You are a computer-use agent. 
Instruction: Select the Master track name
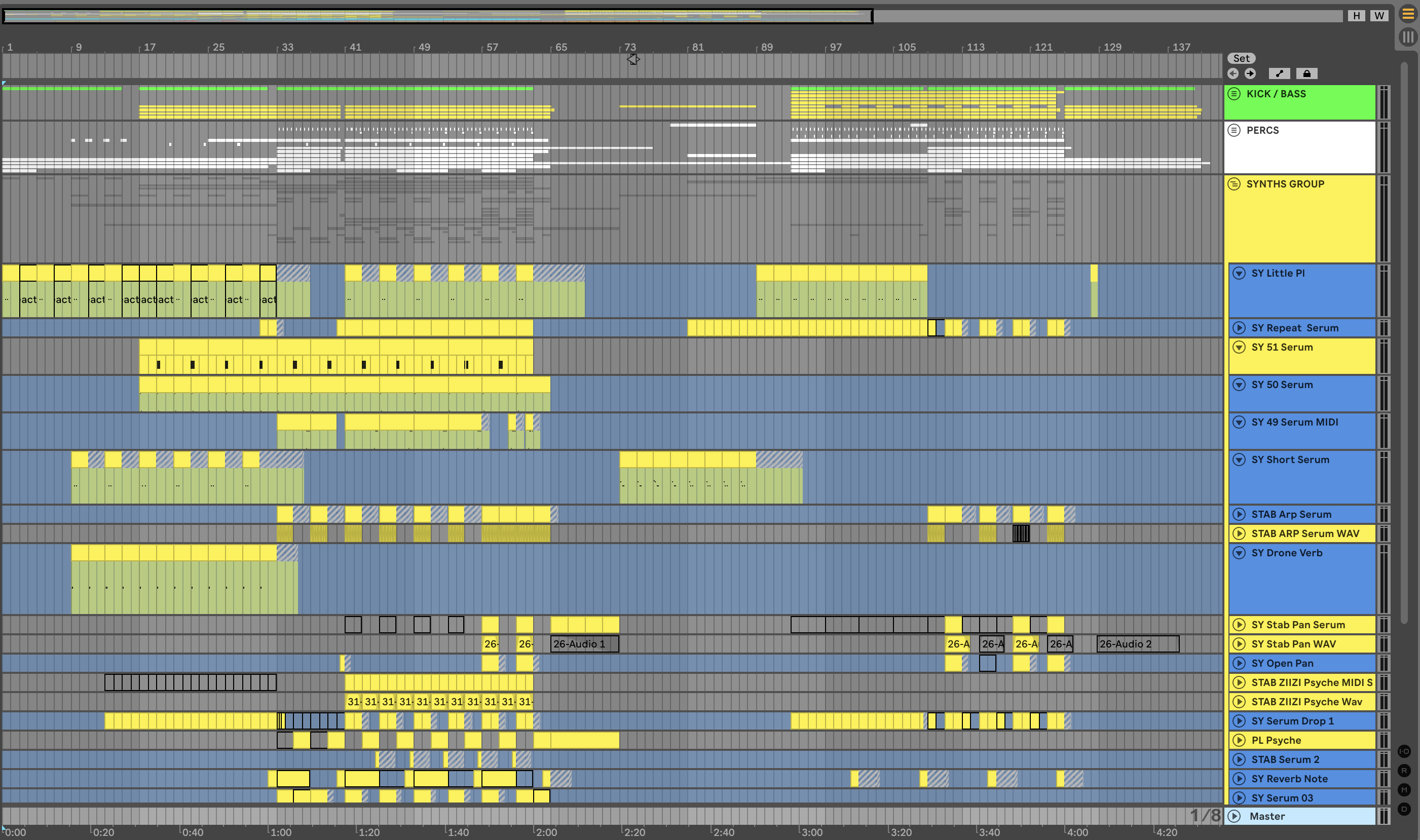1267,816
